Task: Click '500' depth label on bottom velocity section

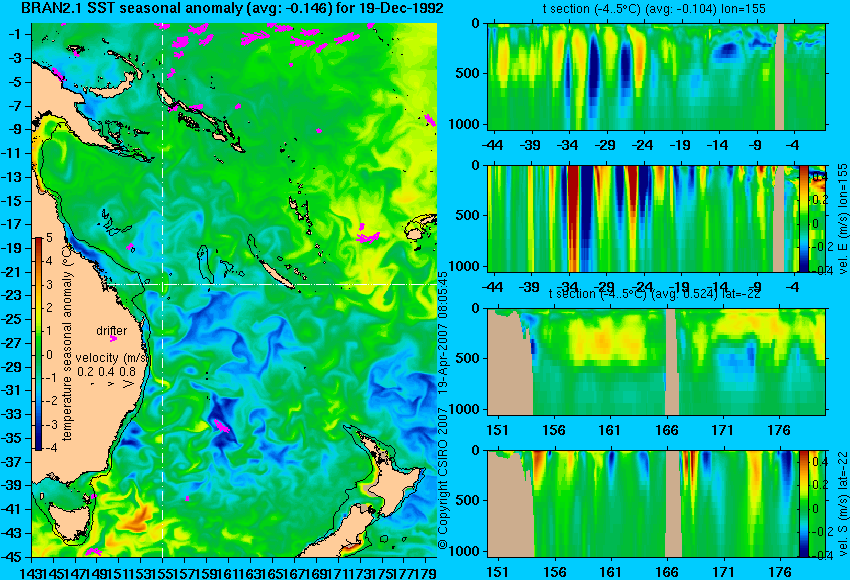Action: (x=468, y=500)
